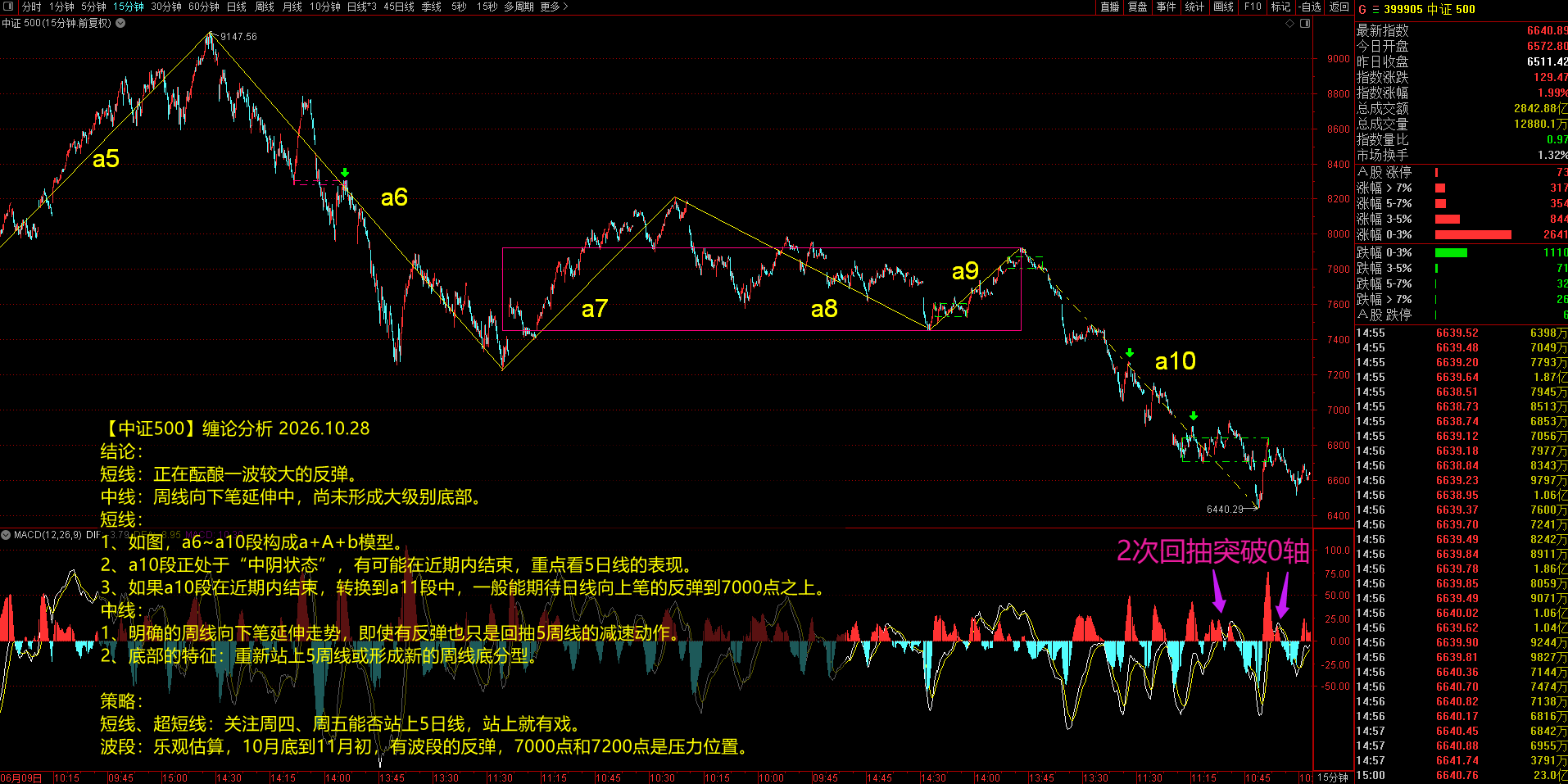Toggle the right info panel icon
1568x784 pixels.
click(x=1305, y=23)
